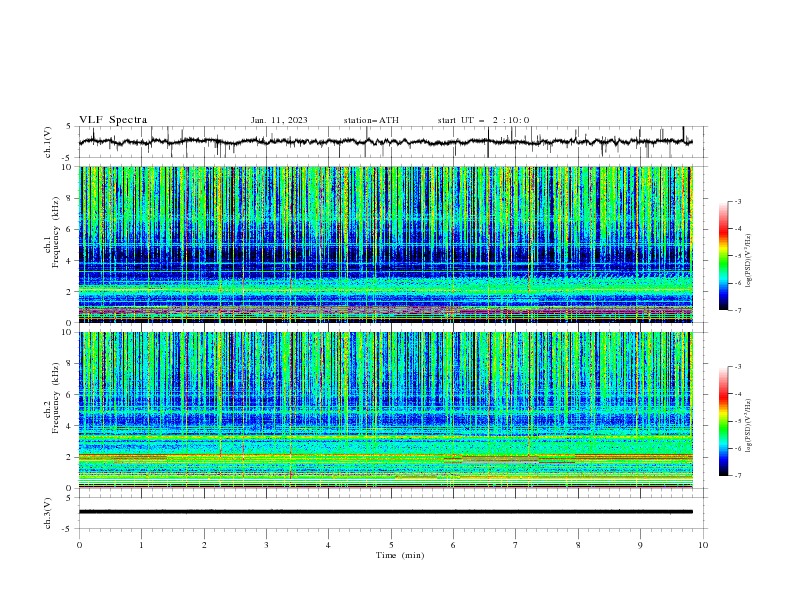
Task: Click the ch.2 Frequency (kHz) axis label
Action: click(x=51, y=398)
